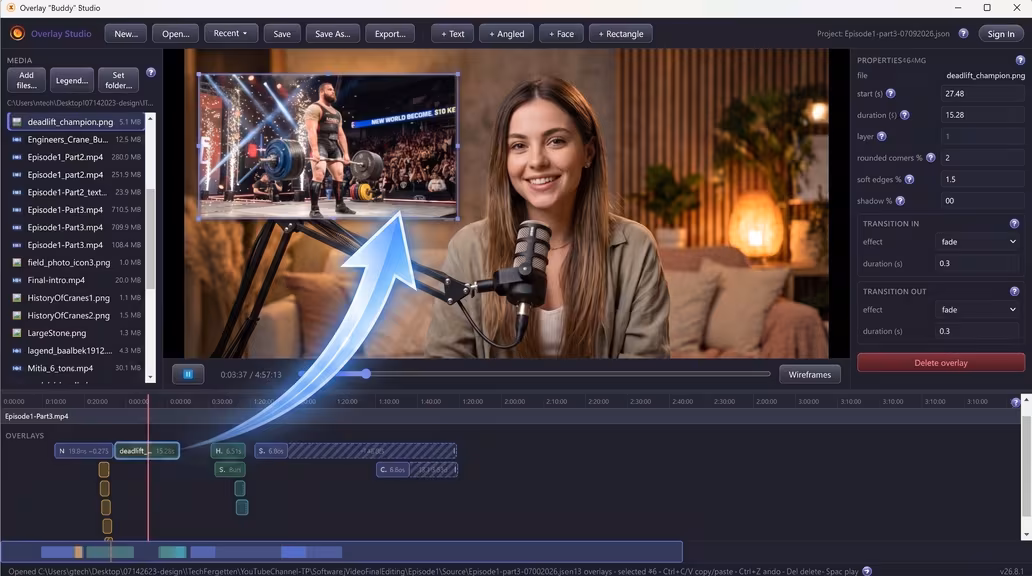Click Transition In duration field
This screenshot has width=1032, height=576.
coord(977,263)
